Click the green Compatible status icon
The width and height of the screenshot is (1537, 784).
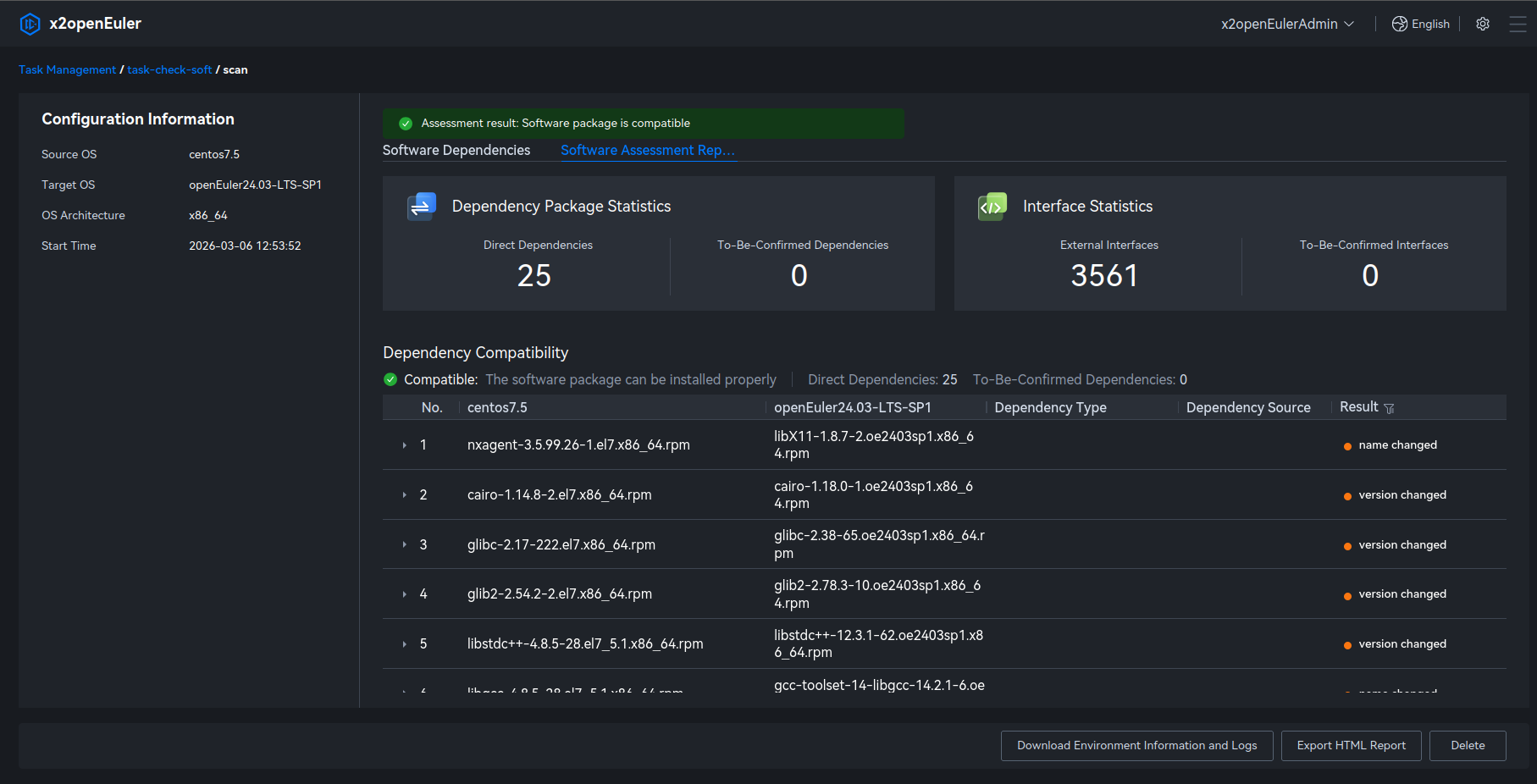(x=390, y=379)
